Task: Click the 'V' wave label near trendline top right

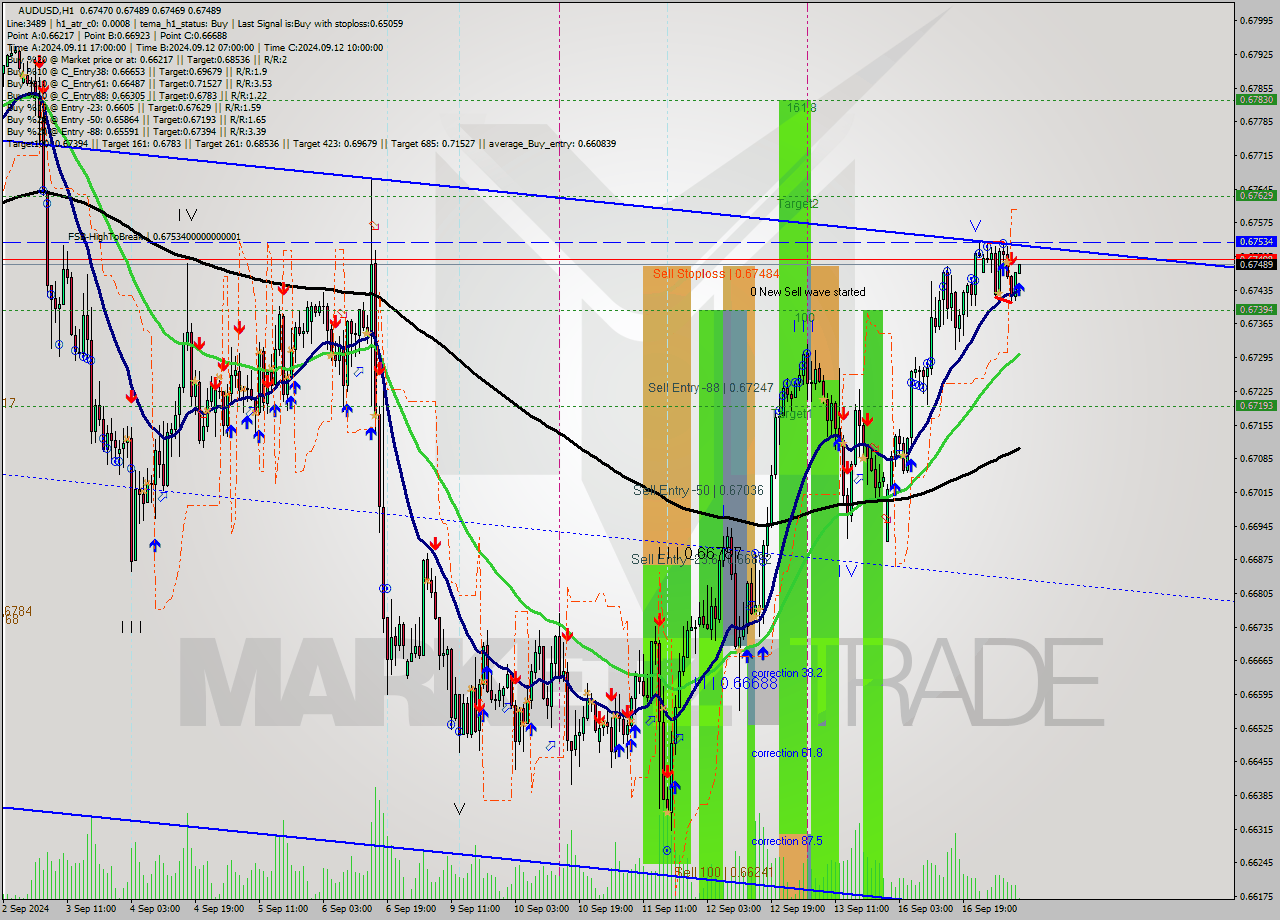Action: (x=975, y=226)
